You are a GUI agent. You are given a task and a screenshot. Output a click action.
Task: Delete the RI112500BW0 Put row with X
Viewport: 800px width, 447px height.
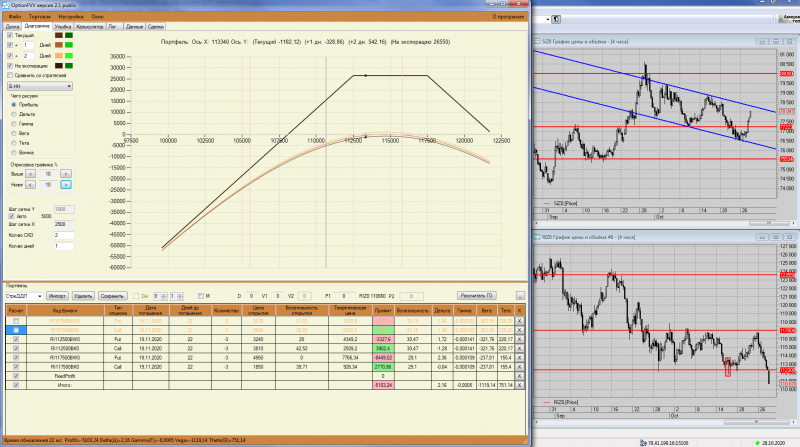coord(519,339)
